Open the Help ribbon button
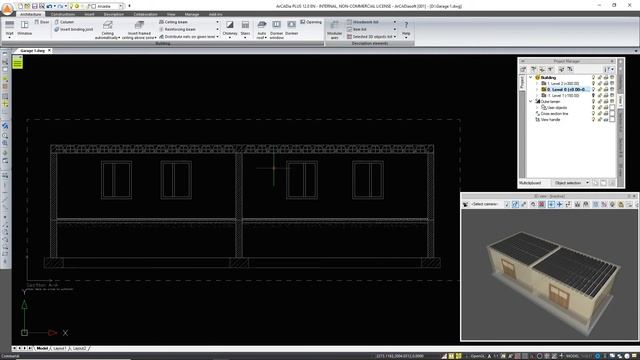Viewport: 640px width, 360px height. (x=406, y=29)
